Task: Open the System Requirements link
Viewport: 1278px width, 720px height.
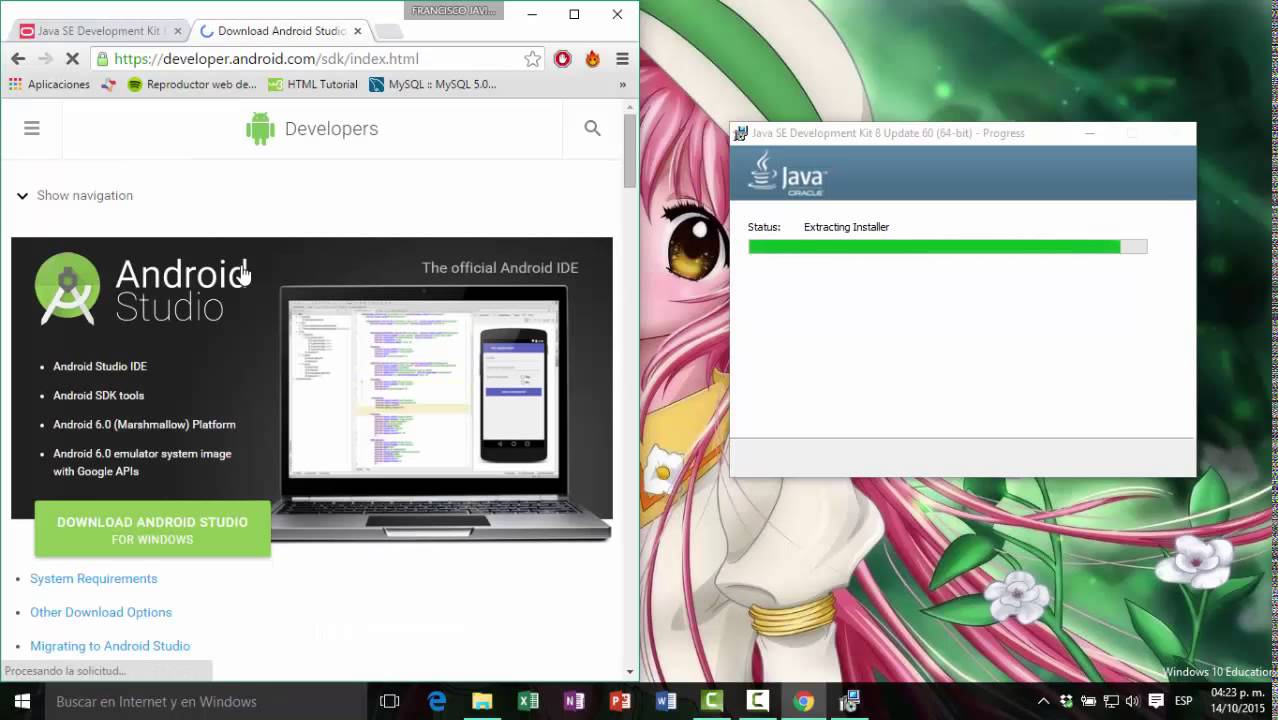Action: point(94,579)
